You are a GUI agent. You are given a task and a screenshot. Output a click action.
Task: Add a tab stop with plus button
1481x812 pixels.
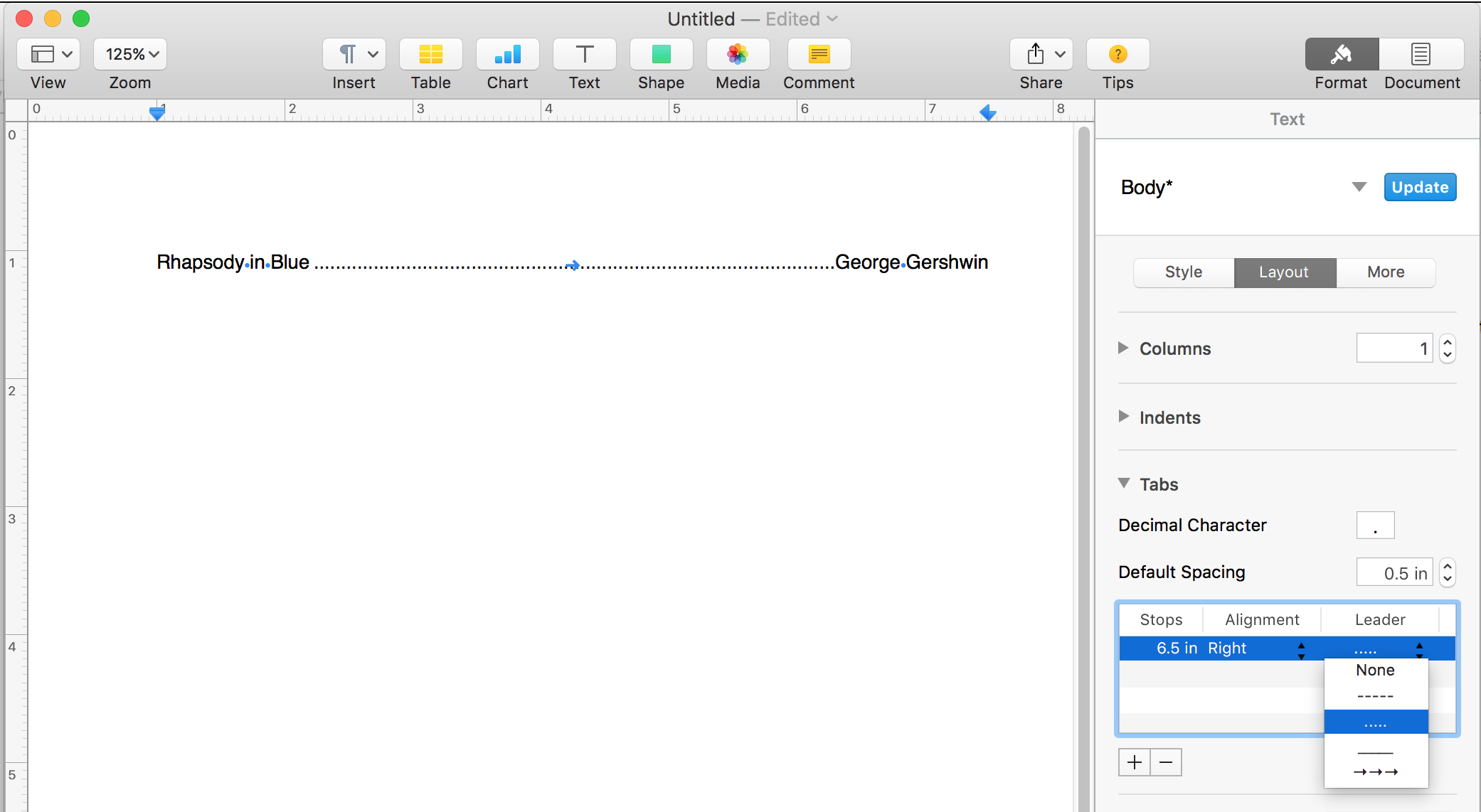point(1134,762)
